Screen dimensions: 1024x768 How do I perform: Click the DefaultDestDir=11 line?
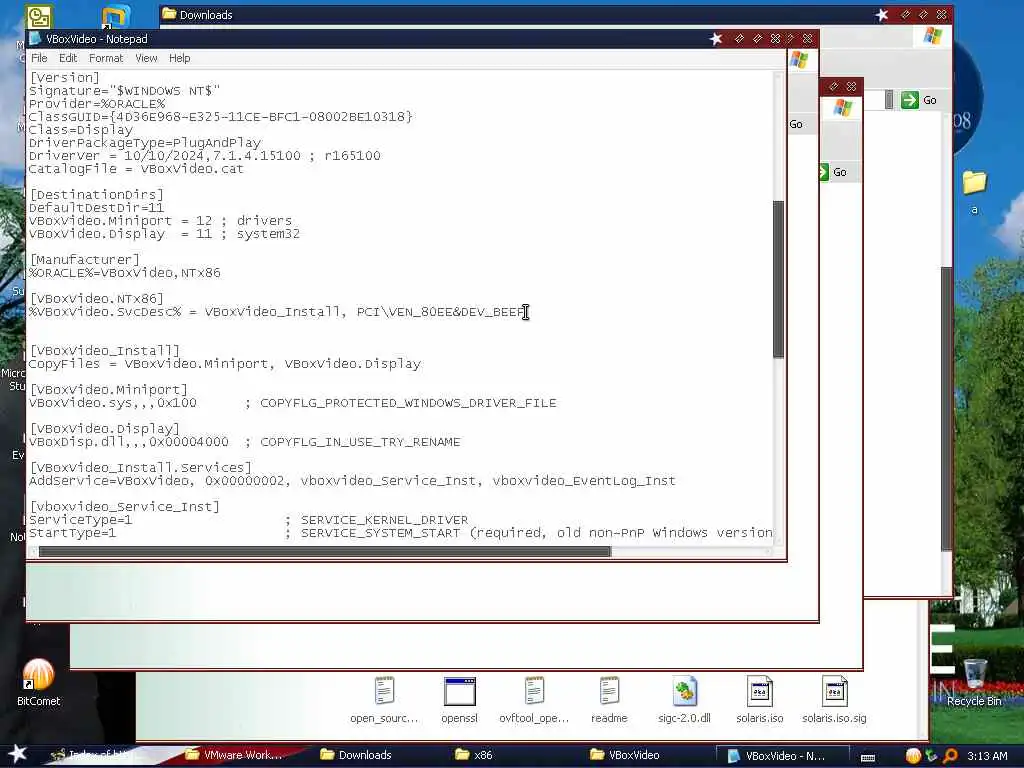(96, 208)
